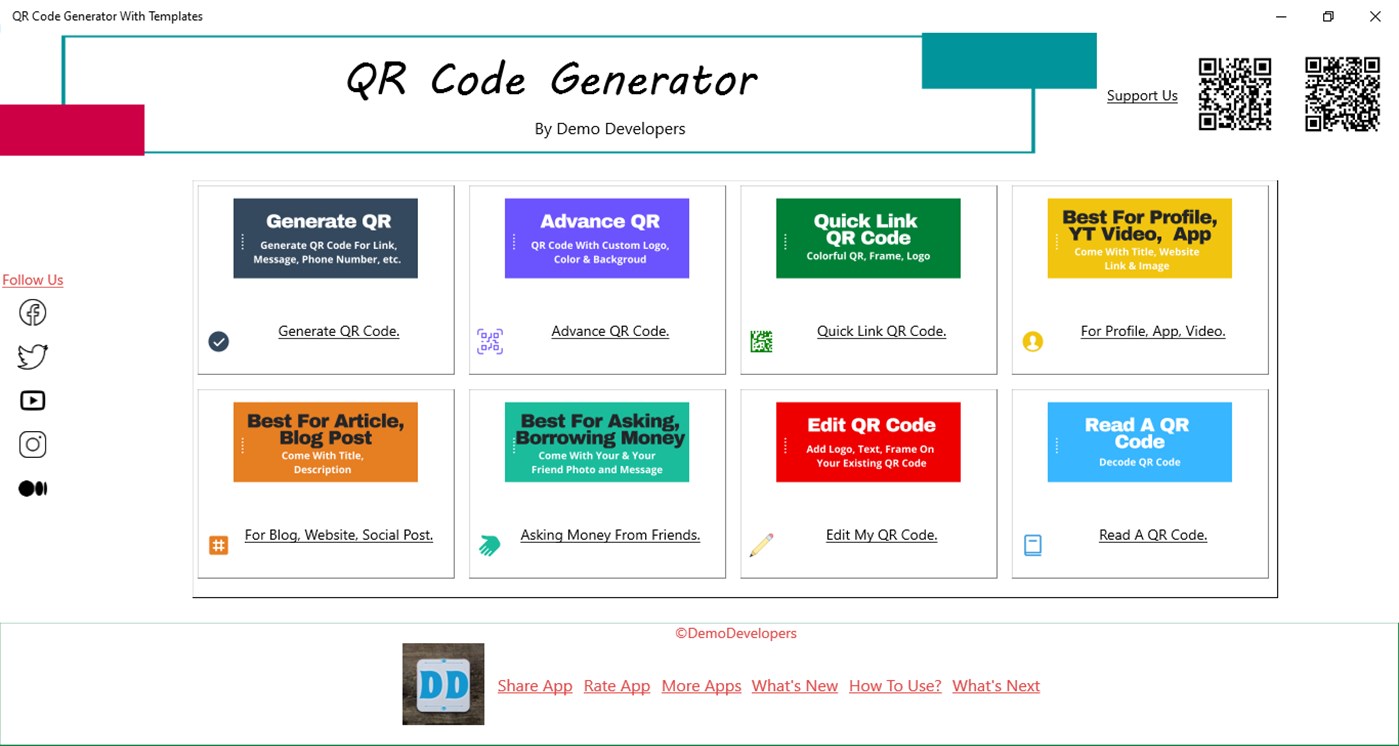This screenshot has height=746, width=1399.
Task: Open the Quick Link QR Code link
Action: point(881,331)
